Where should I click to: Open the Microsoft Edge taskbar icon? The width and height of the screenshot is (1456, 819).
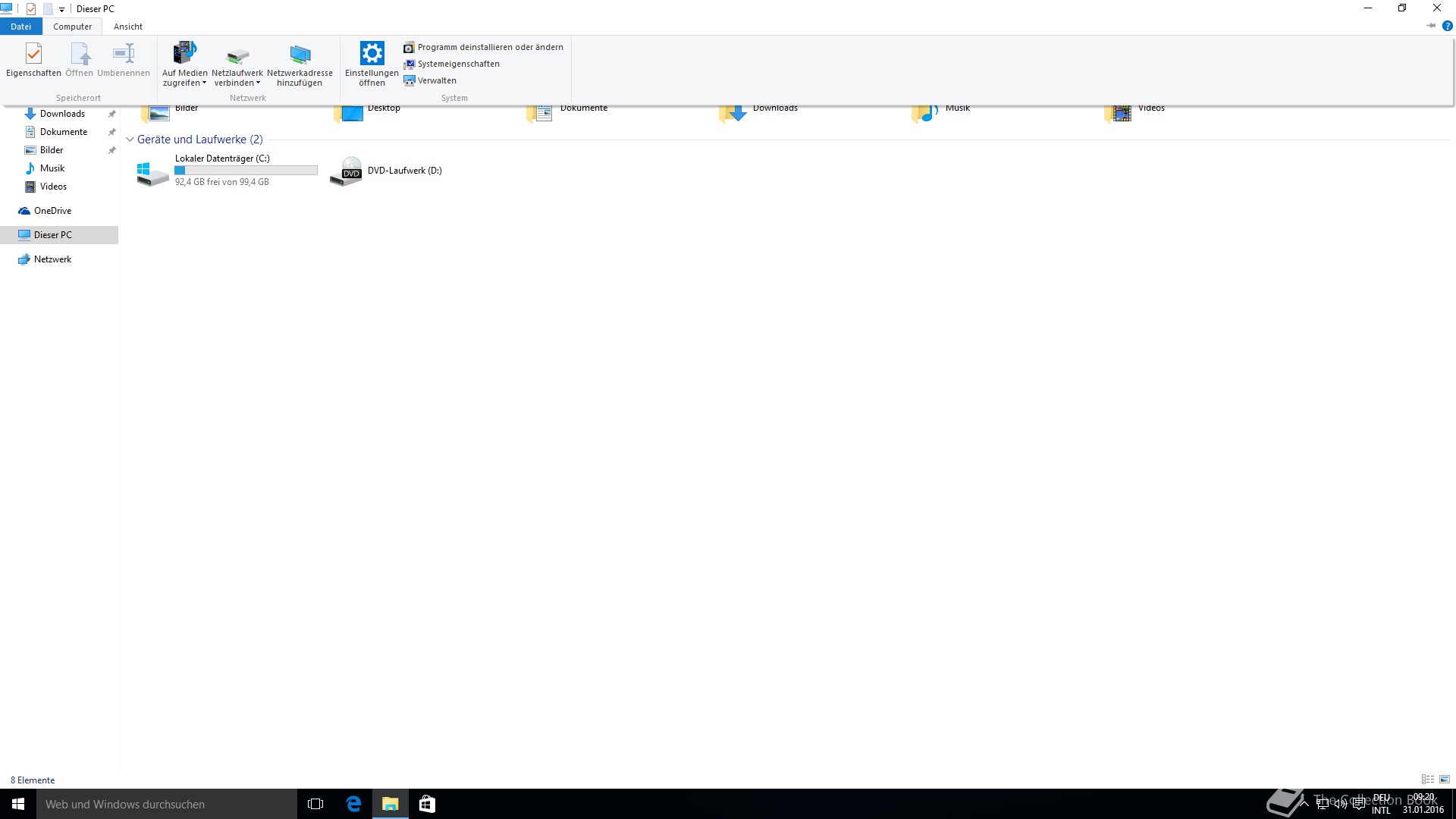pos(353,804)
